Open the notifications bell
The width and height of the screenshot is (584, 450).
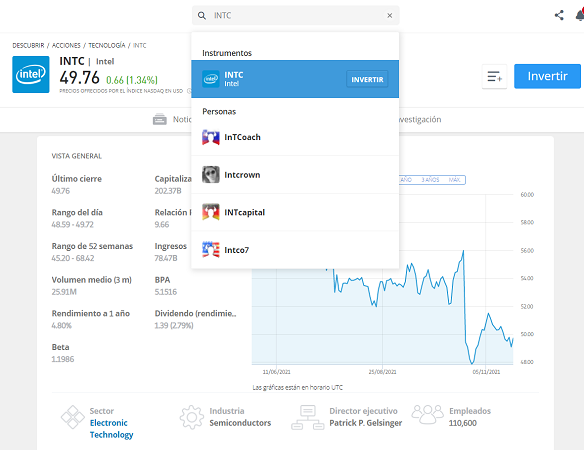point(580,15)
